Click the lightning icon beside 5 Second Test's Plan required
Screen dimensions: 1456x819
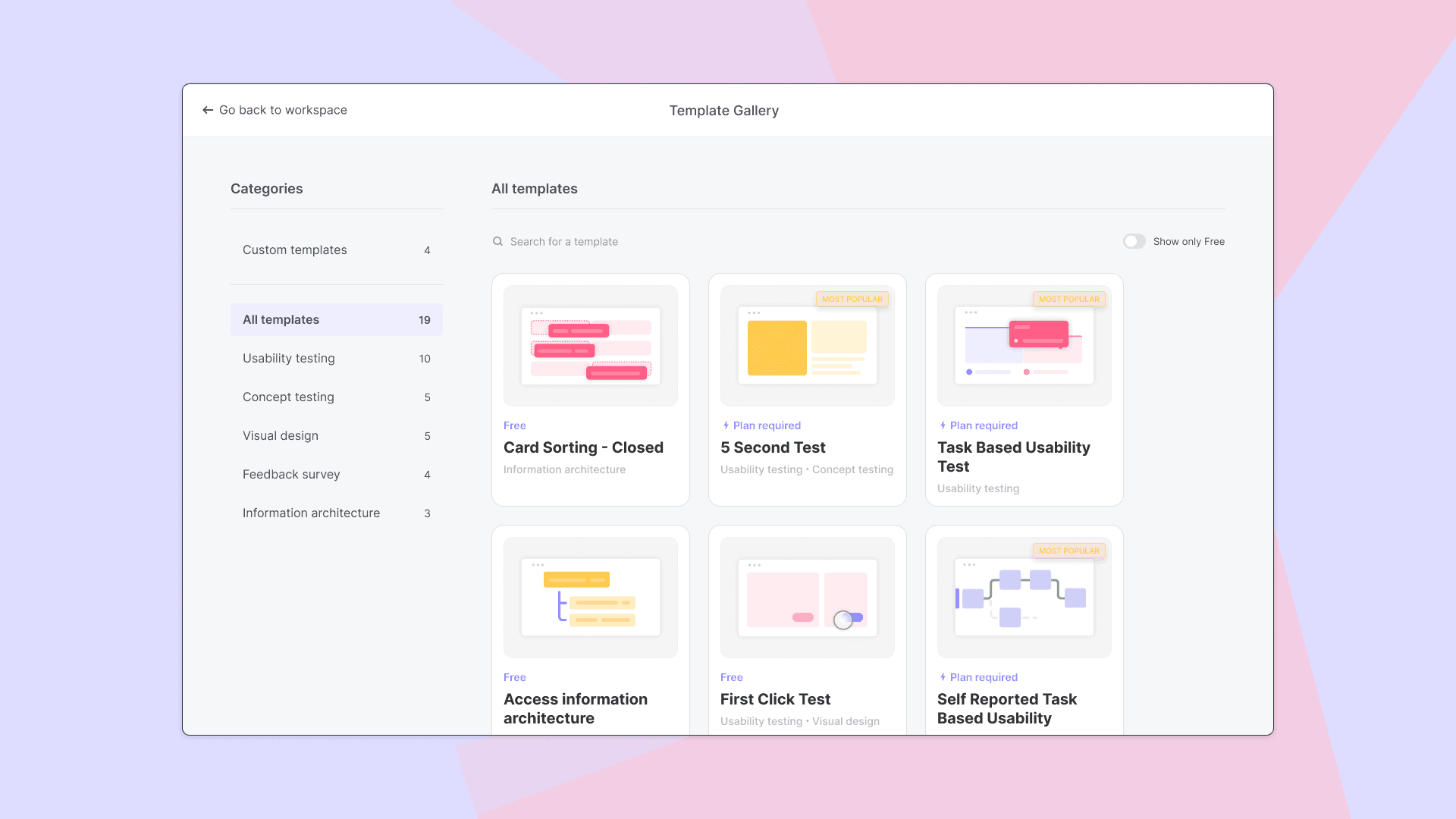[x=724, y=425]
